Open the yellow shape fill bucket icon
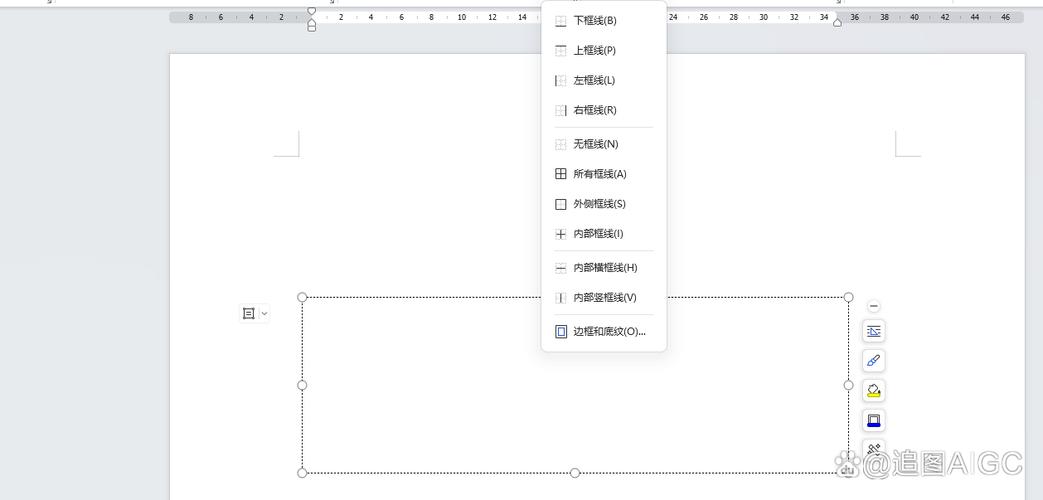The width and height of the screenshot is (1043, 500). click(874, 390)
